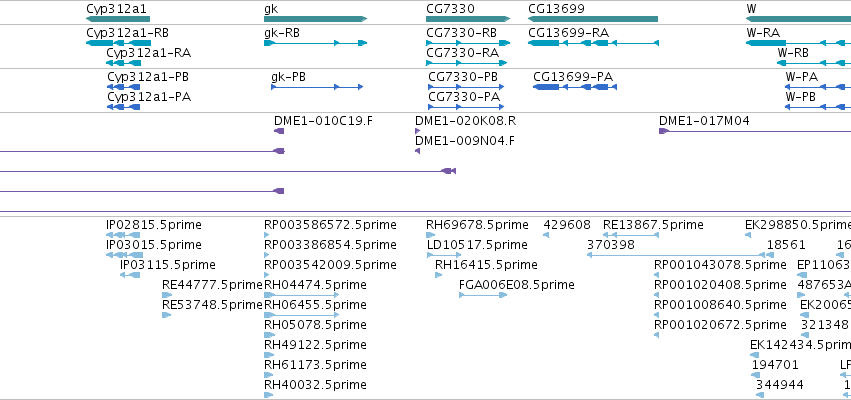Click protein feature CG13699-PA
Viewport: 851px width, 400px height.
(575, 87)
